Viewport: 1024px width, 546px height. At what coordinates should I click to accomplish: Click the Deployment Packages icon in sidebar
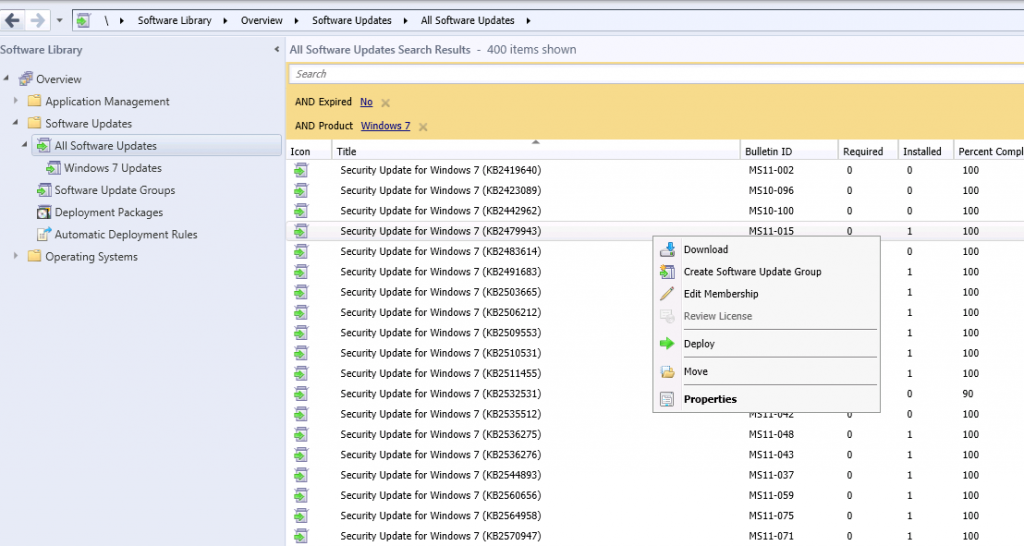tap(43, 212)
